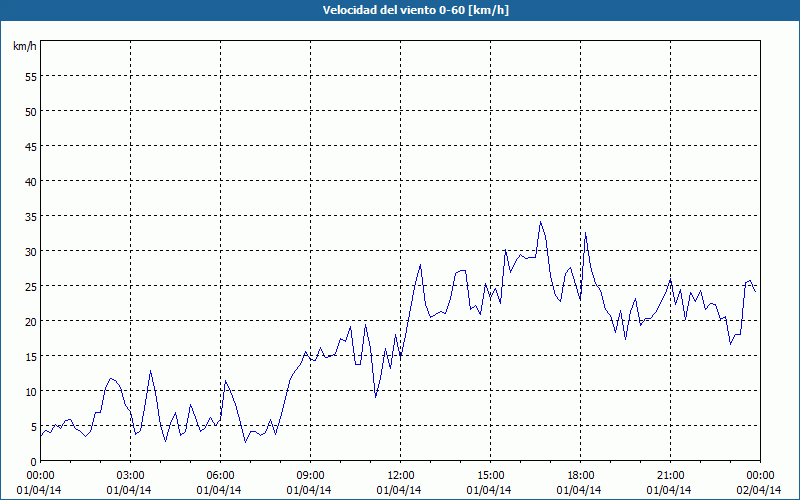Click the 20 label on the vertical axis

click(x=31, y=321)
